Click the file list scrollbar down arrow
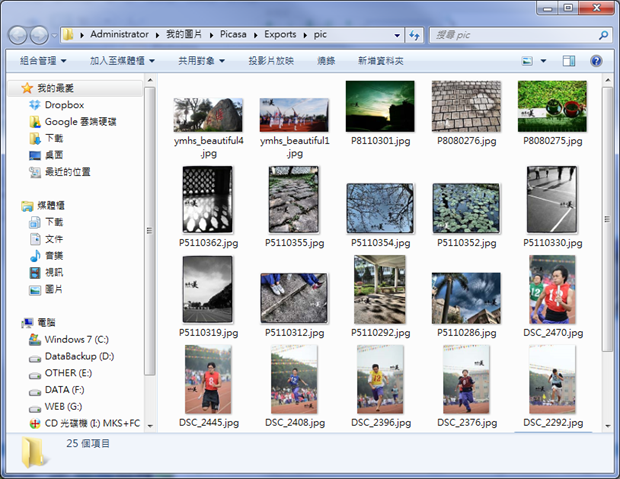 pyautogui.click(x=607, y=426)
